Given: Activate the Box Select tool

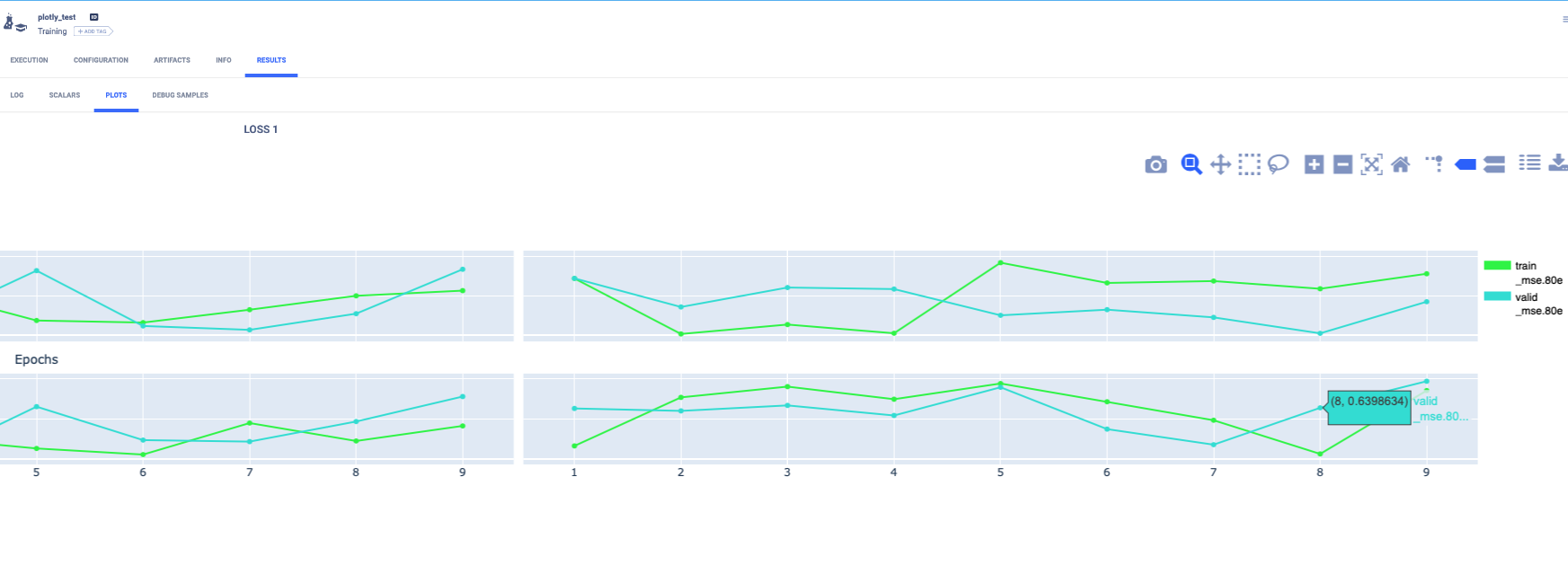Looking at the screenshot, I should point(1250,164).
